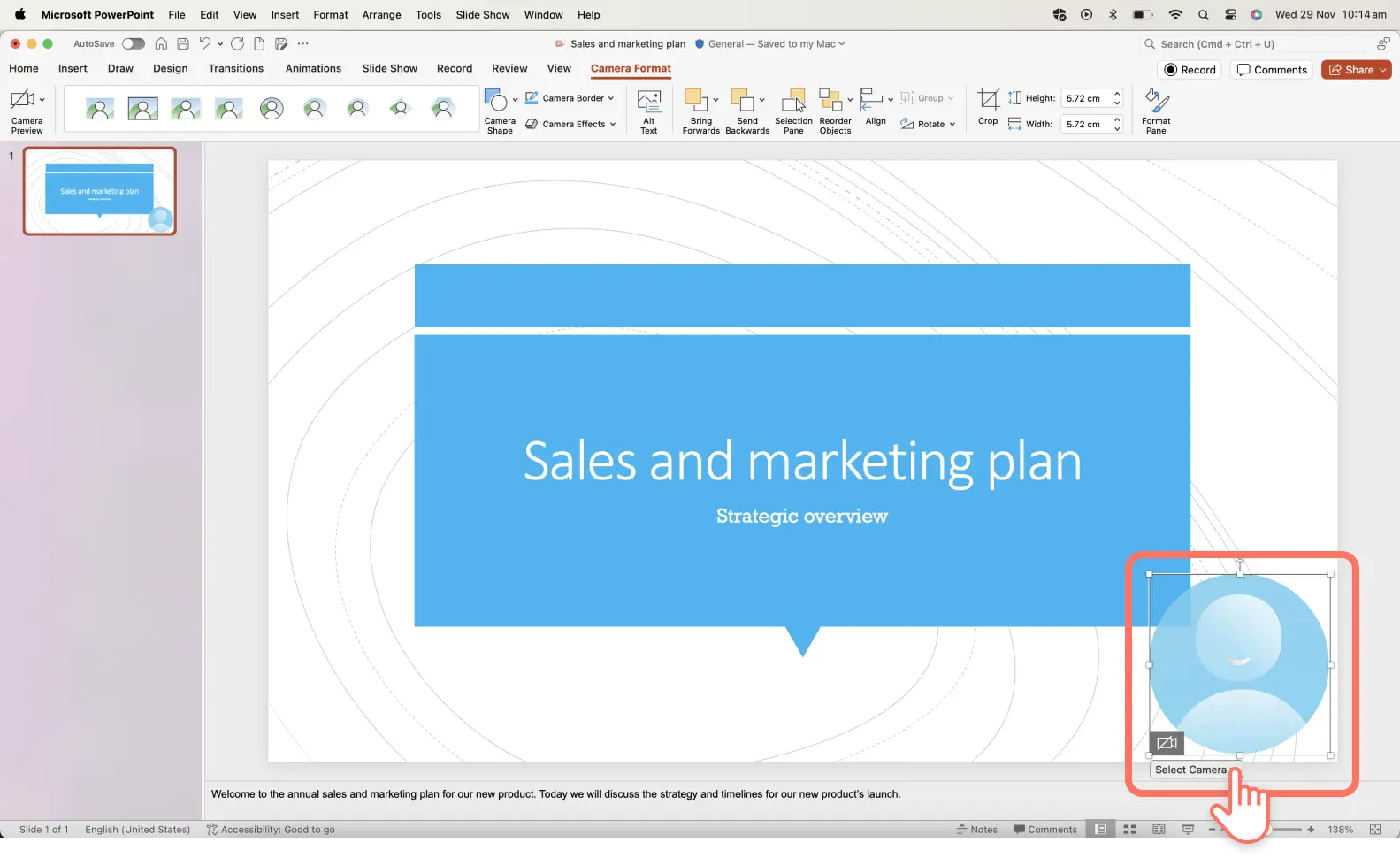Click the Width value field
Viewport: 1400px width, 858px height.
point(1085,124)
